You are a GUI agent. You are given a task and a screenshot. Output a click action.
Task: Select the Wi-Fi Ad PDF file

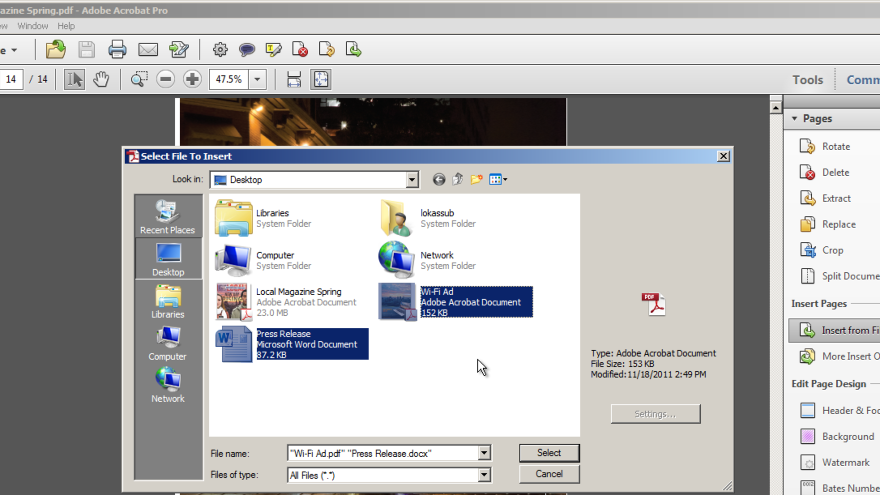coord(456,302)
